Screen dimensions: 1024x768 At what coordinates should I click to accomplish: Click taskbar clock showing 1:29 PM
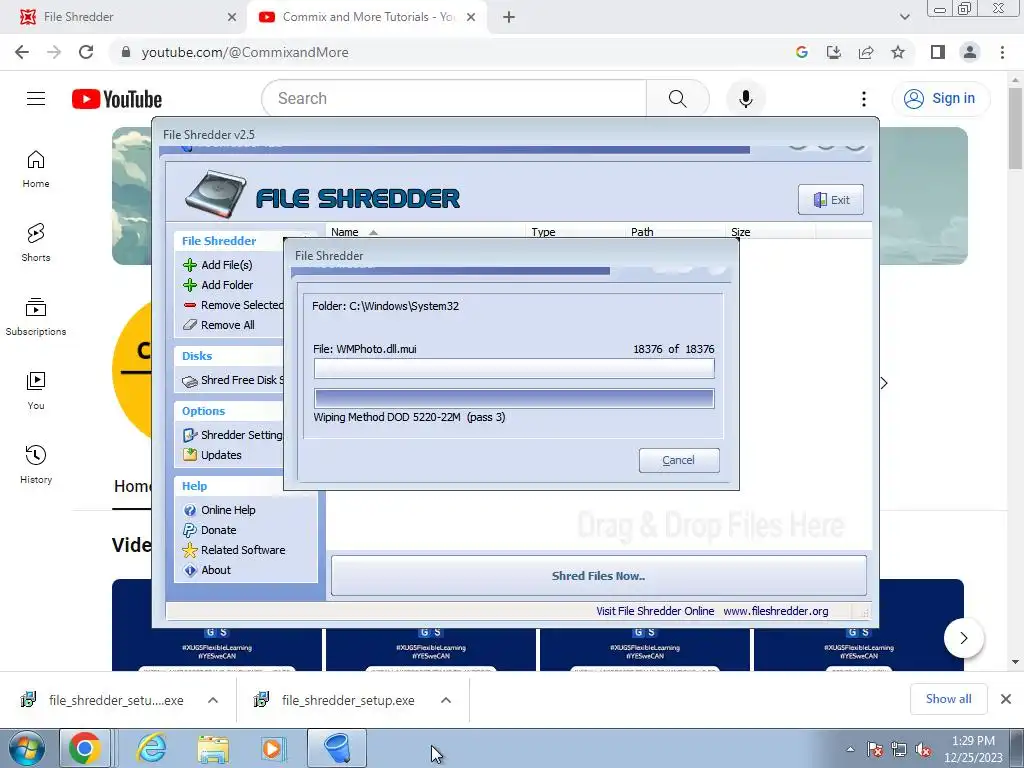pos(973,749)
